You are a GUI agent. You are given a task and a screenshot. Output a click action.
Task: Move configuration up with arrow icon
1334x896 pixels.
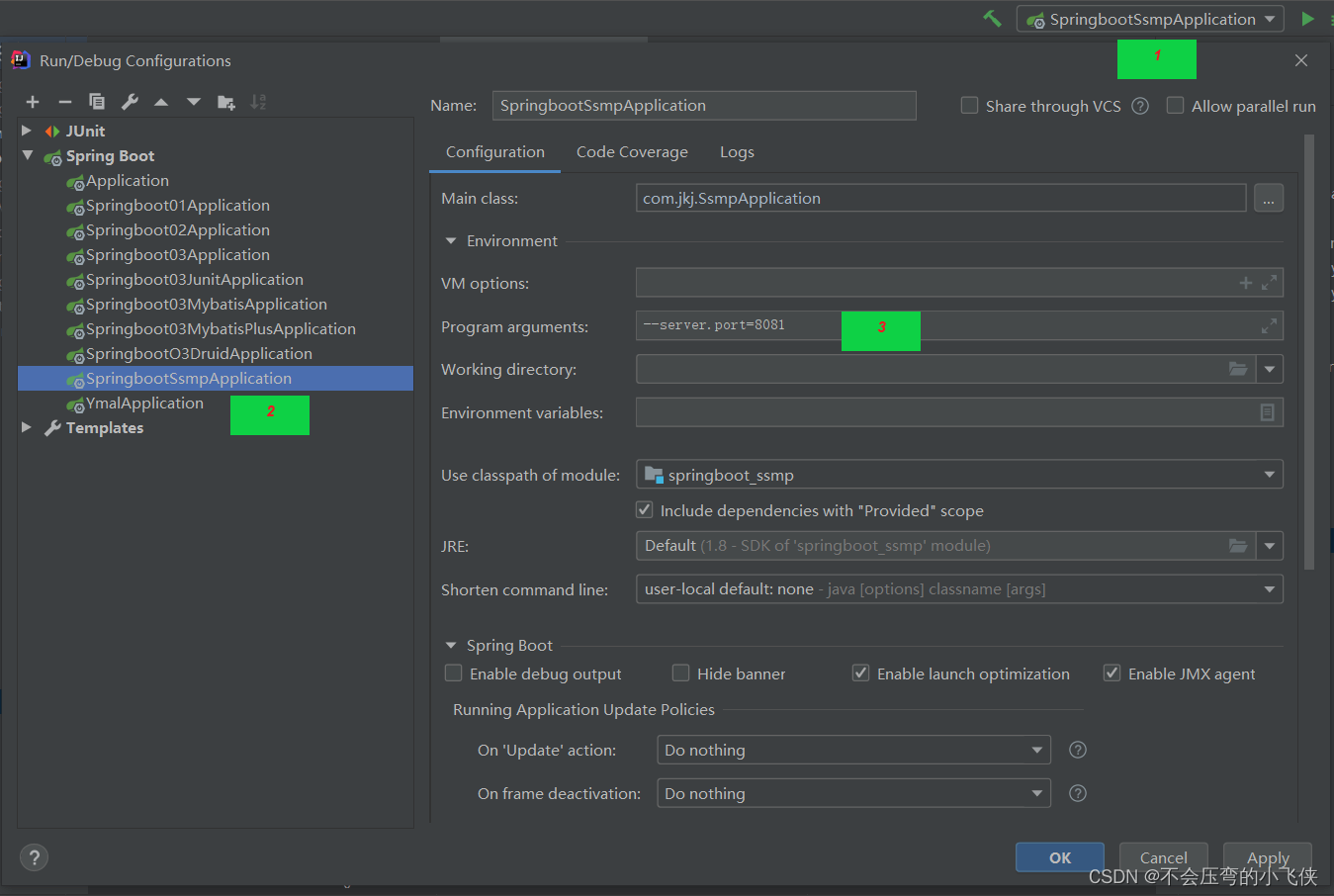point(161,102)
